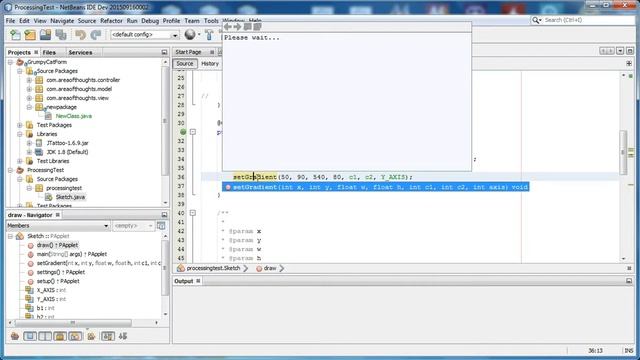Open the empty filter dropdown in Navigator
Image resolution: width=640 pixels, height=360 pixels.
click(x=150, y=226)
